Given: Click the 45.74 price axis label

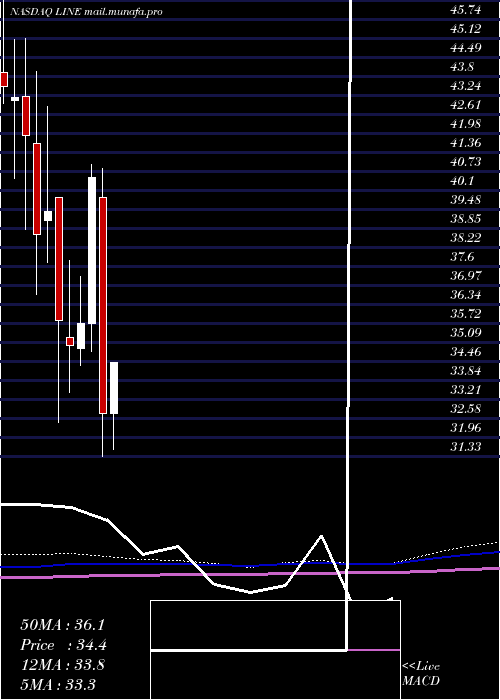Looking at the screenshot, I should [466, 10].
